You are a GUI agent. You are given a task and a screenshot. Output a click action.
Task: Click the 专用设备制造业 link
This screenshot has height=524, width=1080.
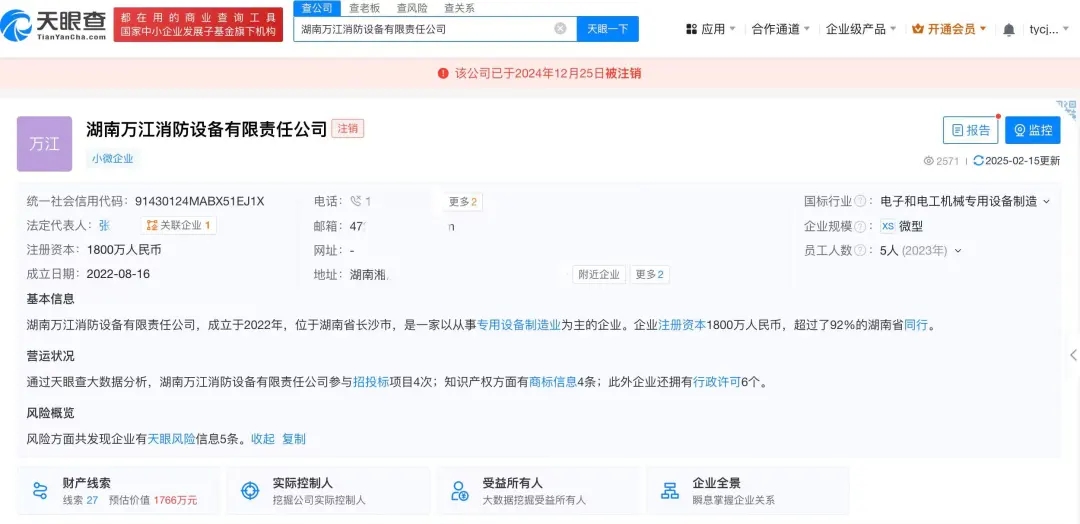pos(519,326)
